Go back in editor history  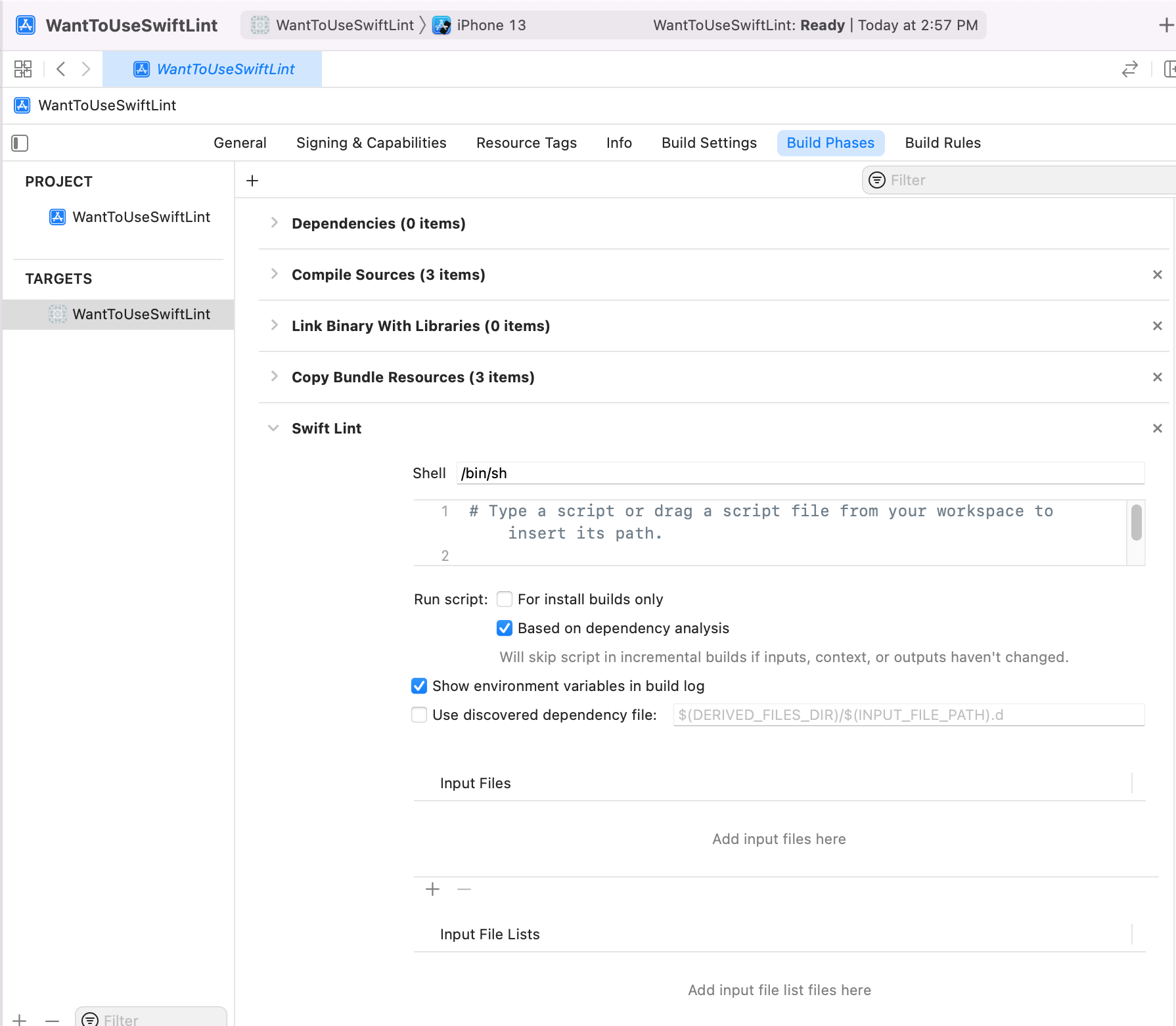coord(61,69)
